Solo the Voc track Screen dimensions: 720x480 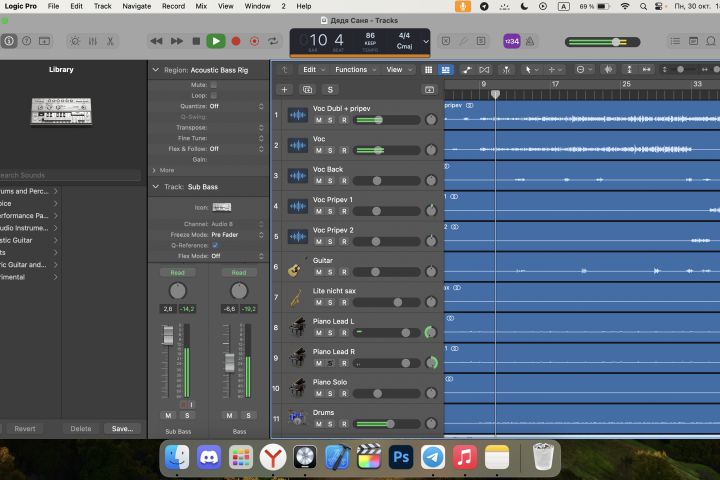330,150
